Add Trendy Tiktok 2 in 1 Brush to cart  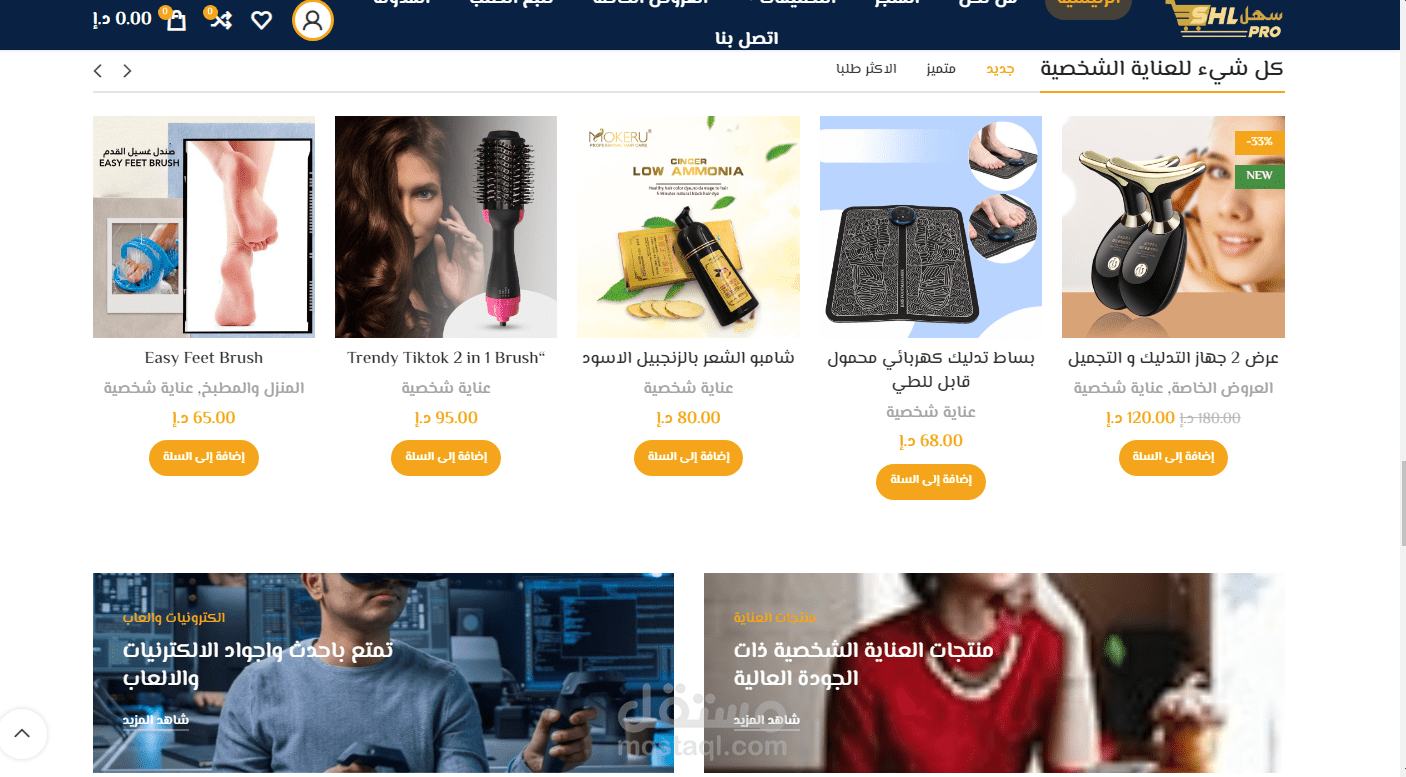point(446,458)
